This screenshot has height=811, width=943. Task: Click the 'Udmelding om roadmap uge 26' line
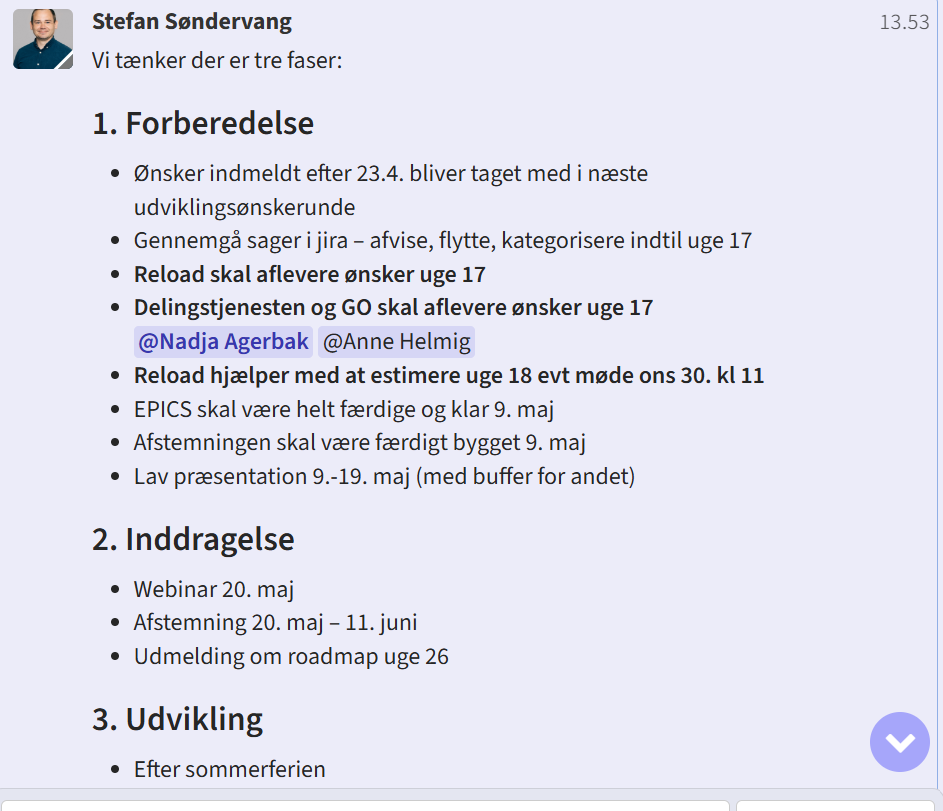[x=291, y=656]
